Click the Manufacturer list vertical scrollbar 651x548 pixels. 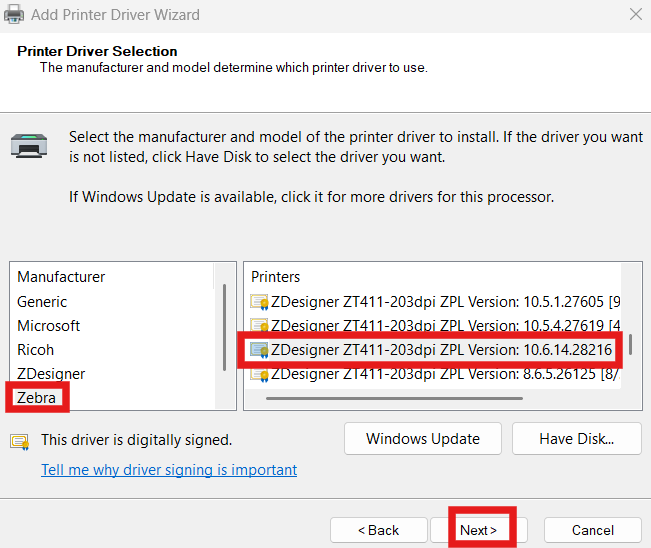224,327
